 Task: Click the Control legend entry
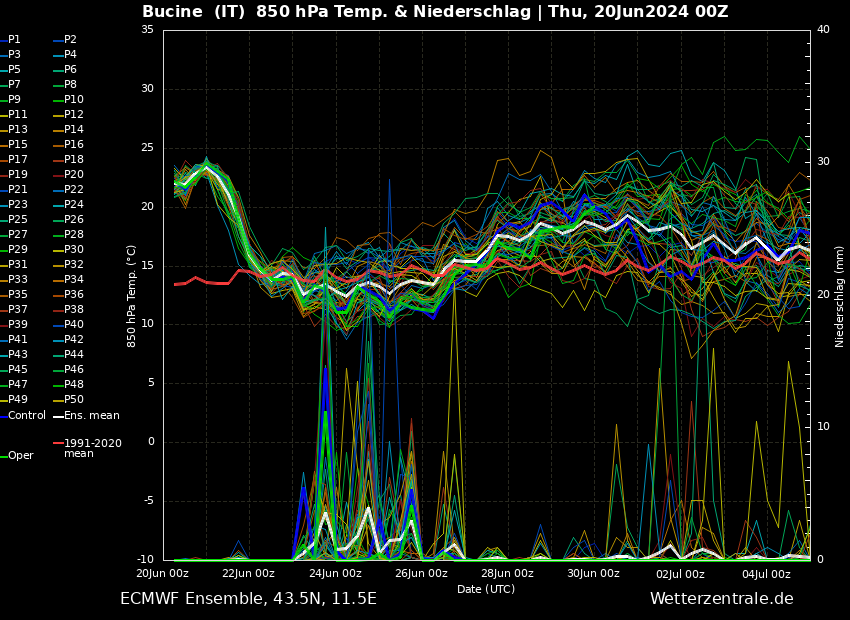[23, 416]
